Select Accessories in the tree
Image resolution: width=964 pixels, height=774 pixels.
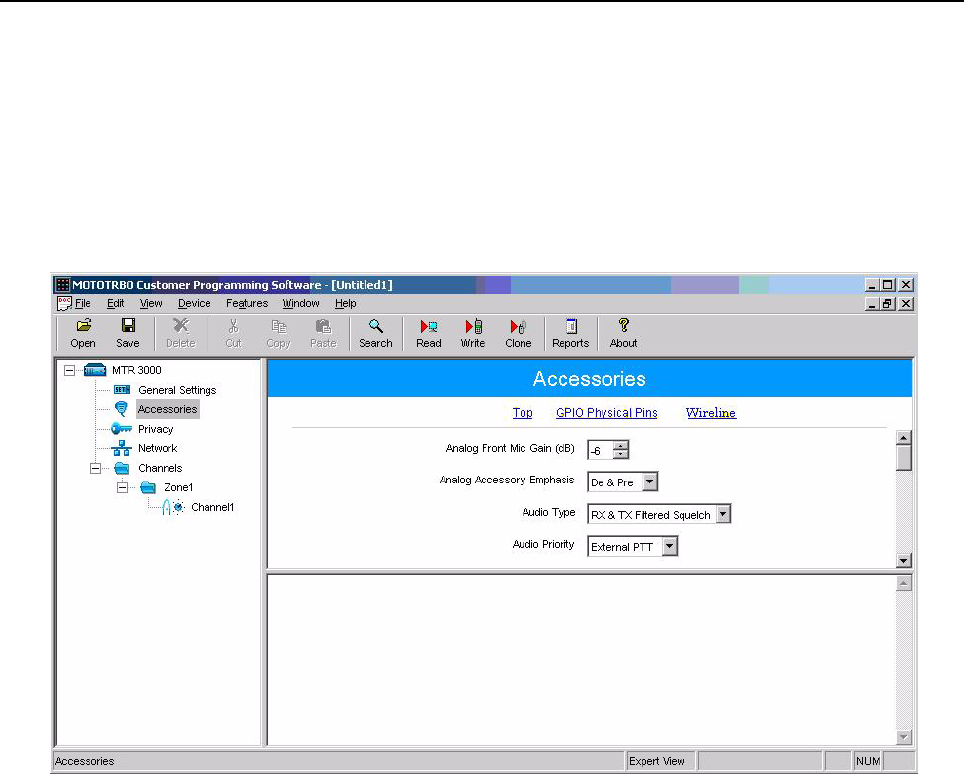point(167,409)
